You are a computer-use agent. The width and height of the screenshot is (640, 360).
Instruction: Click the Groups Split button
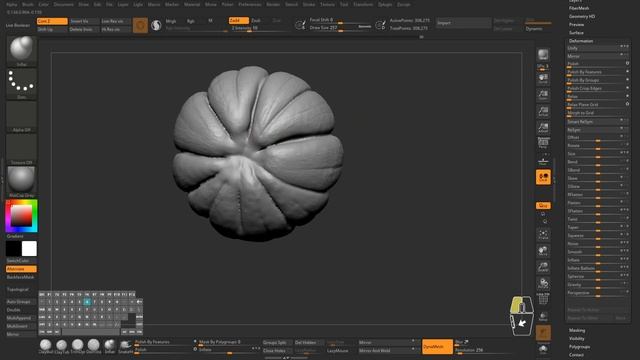(277, 342)
